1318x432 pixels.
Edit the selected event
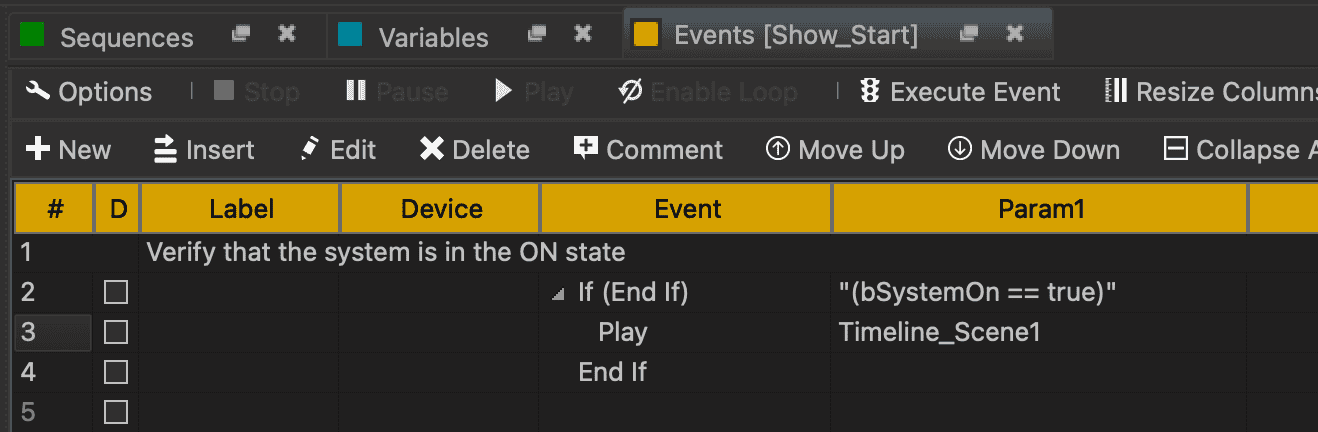pyautogui.click(x=338, y=150)
